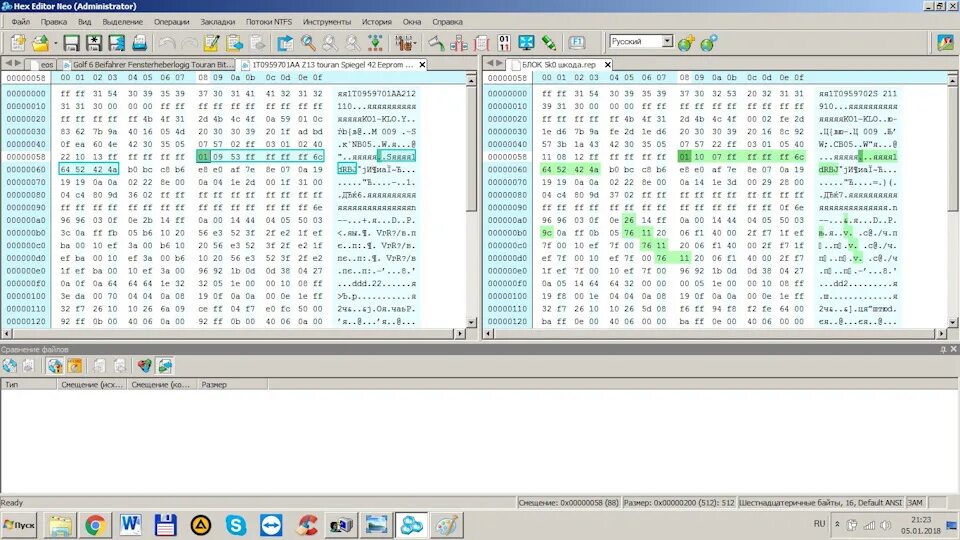Click the Save floppy disk icon

(71, 42)
